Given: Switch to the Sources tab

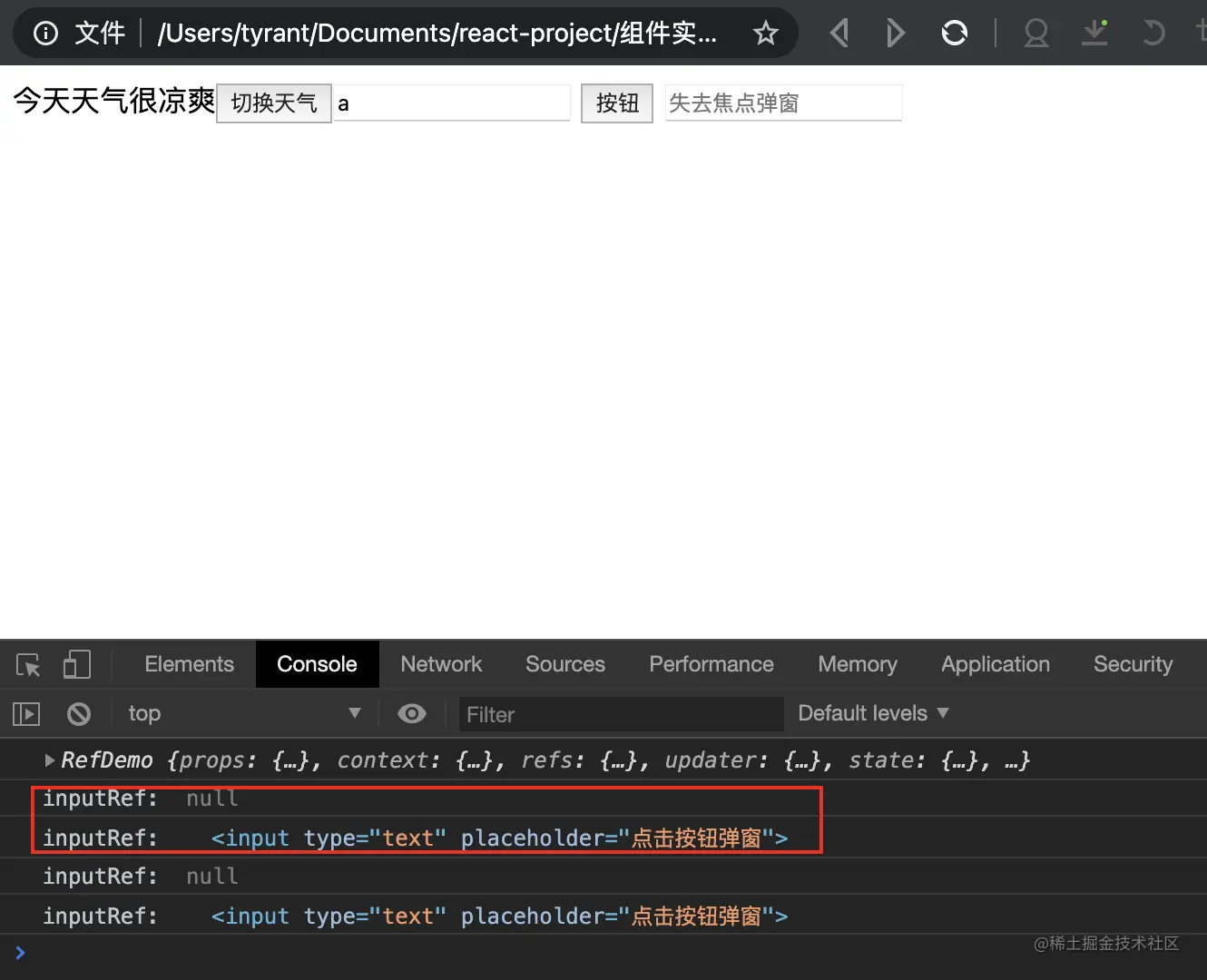Looking at the screenshot, I should (x=565, y=664).
